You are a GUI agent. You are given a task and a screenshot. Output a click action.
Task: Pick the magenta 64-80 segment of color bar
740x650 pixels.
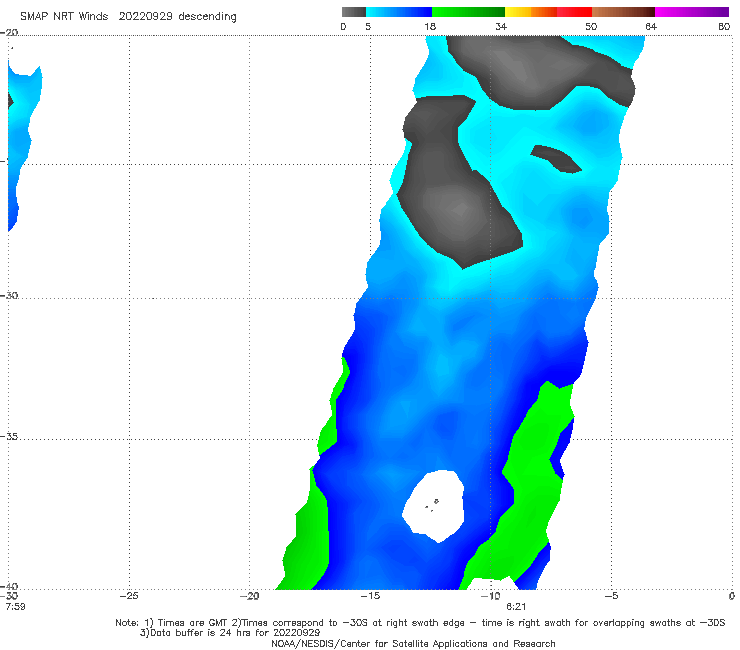pyautogui.click(x=692, y=12)
